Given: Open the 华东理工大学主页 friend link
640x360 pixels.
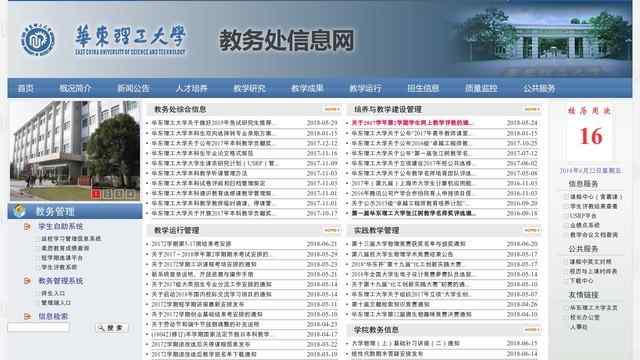Looking at the screenshot, I should 594,308.
